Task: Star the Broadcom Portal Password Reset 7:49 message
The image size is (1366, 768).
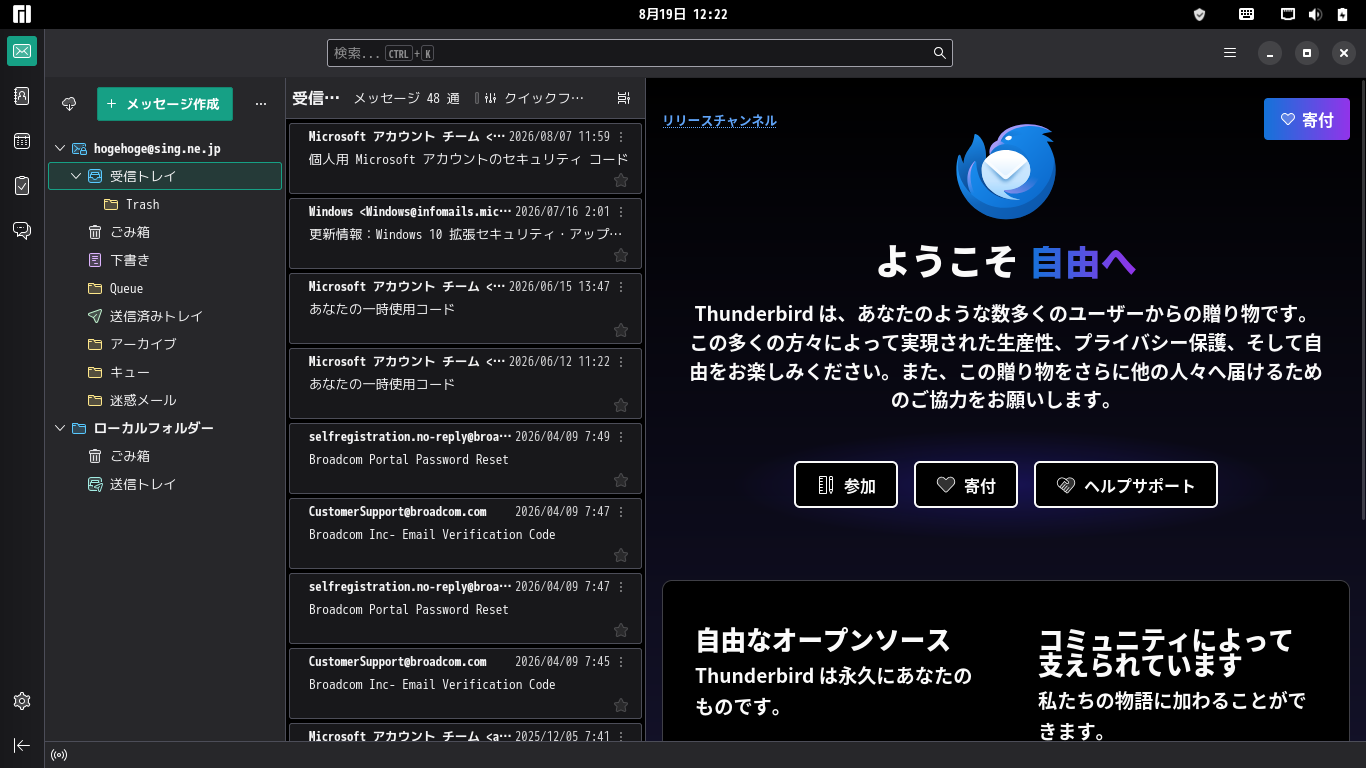Action: 621,480
